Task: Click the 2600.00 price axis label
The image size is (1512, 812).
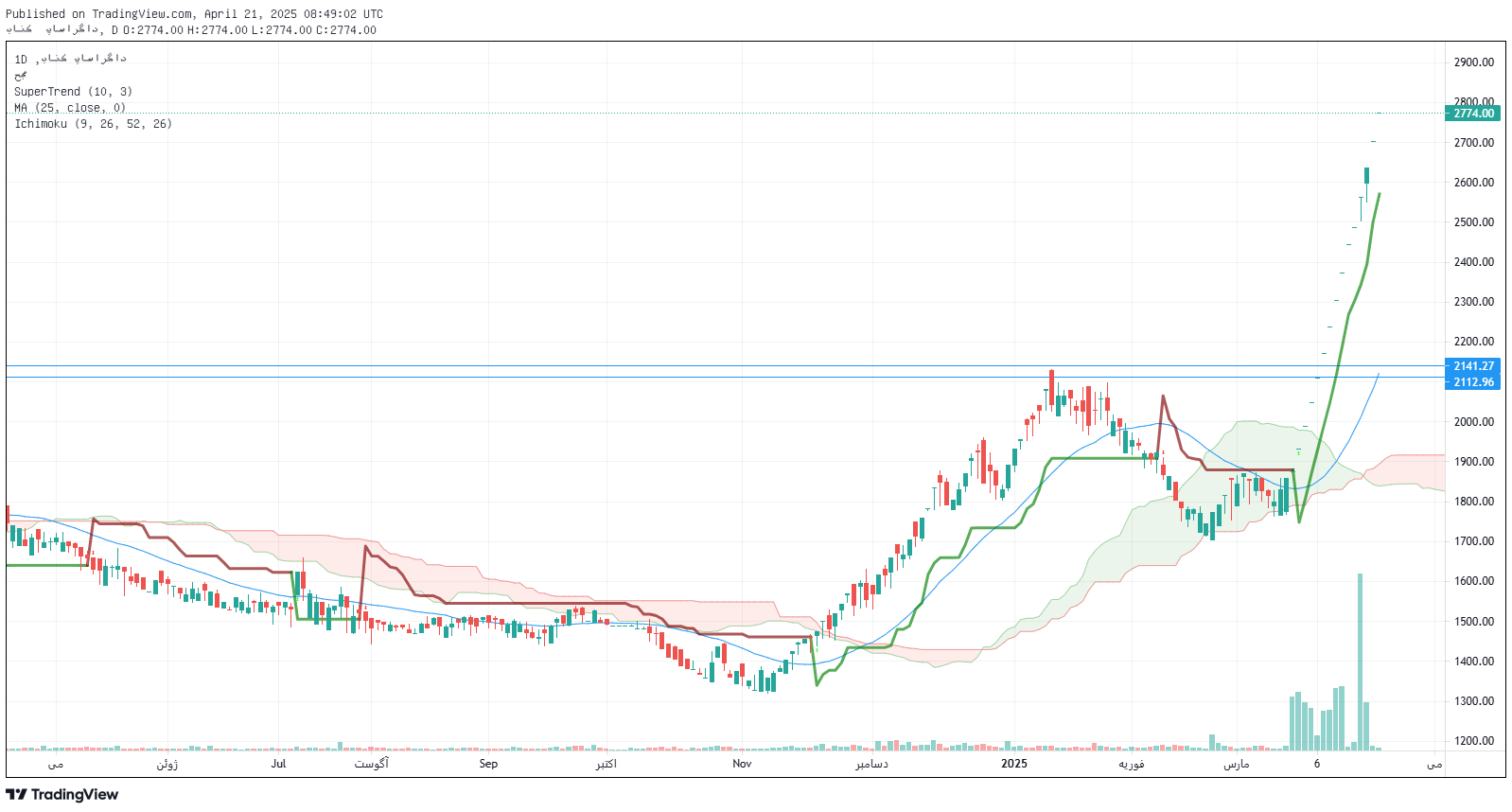Action: (x=1474, y=183)
